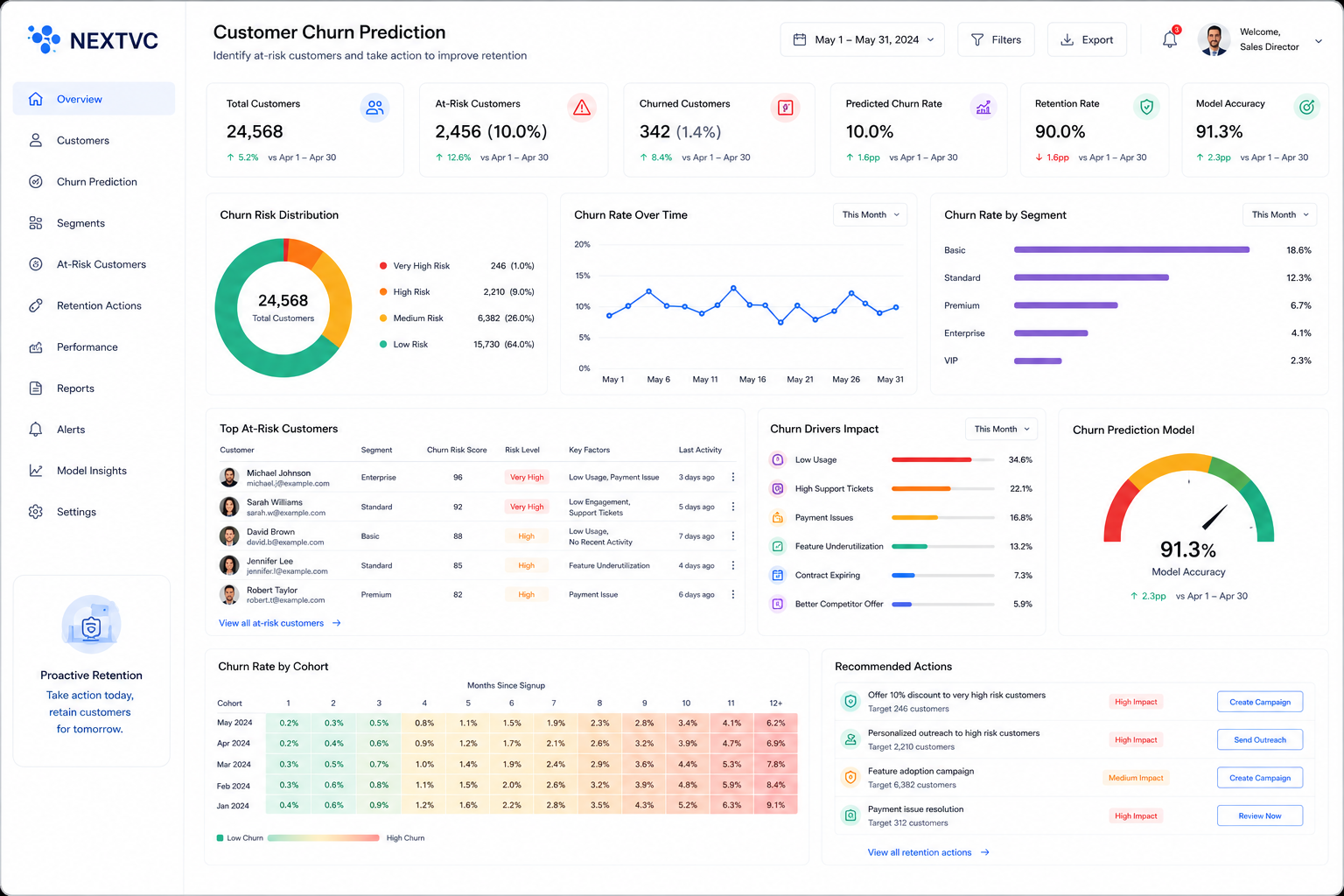Click the Send Outreach button
Image resolution: width=1344 pixels, height=896 pixels.
1260,739
